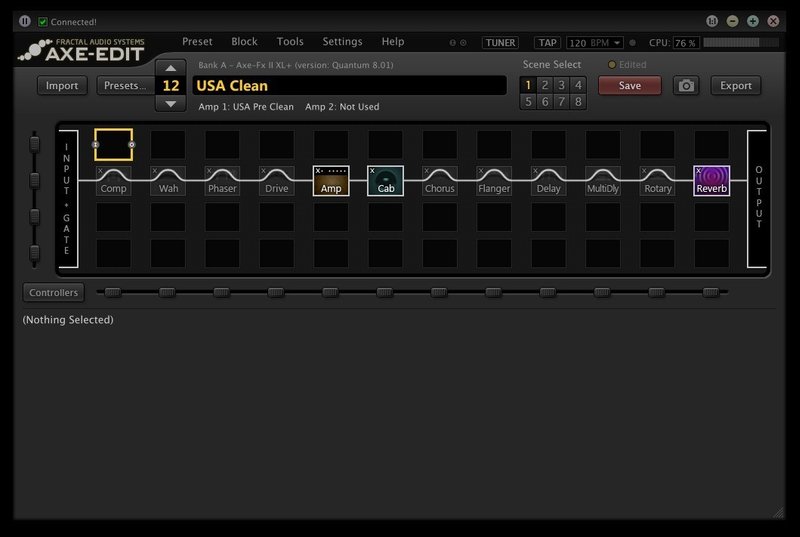
Task: Toggle bypass X on the Reverb block
Action: click(x=698, y=171)
